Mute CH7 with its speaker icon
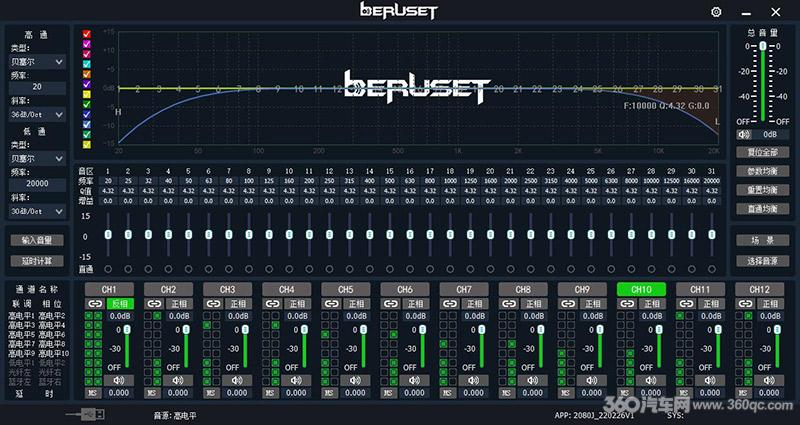 pyautogui.click(x=474, y=381)
